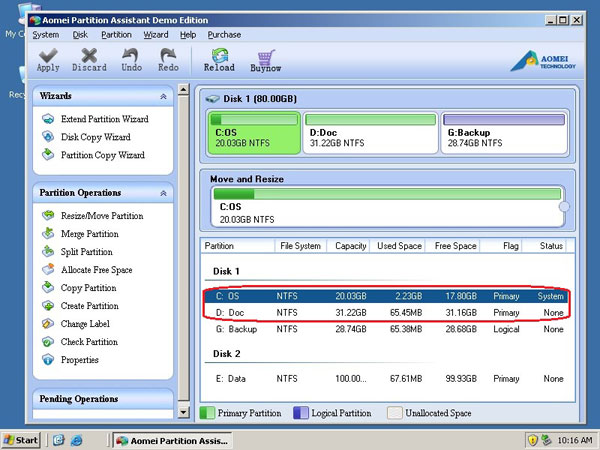This screenshot has height=450, width=600.
Task: Click the Apply checkmark toolbar icon
Action: pos(48,55)
